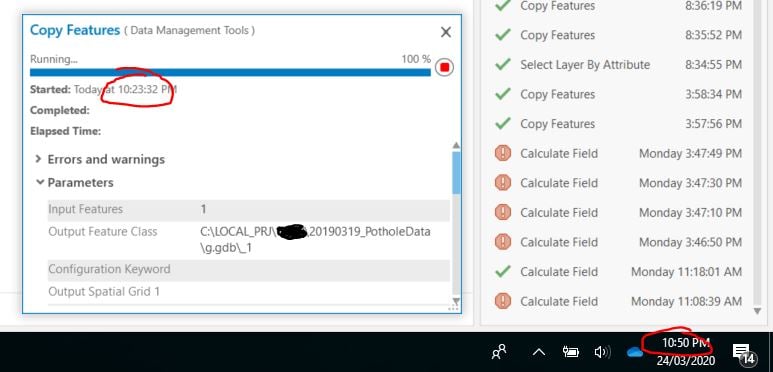Click error icon for Calculate Field 3:47:49 PM
The width and height of the screenshot is (773, 372).
tap(502, 153)
